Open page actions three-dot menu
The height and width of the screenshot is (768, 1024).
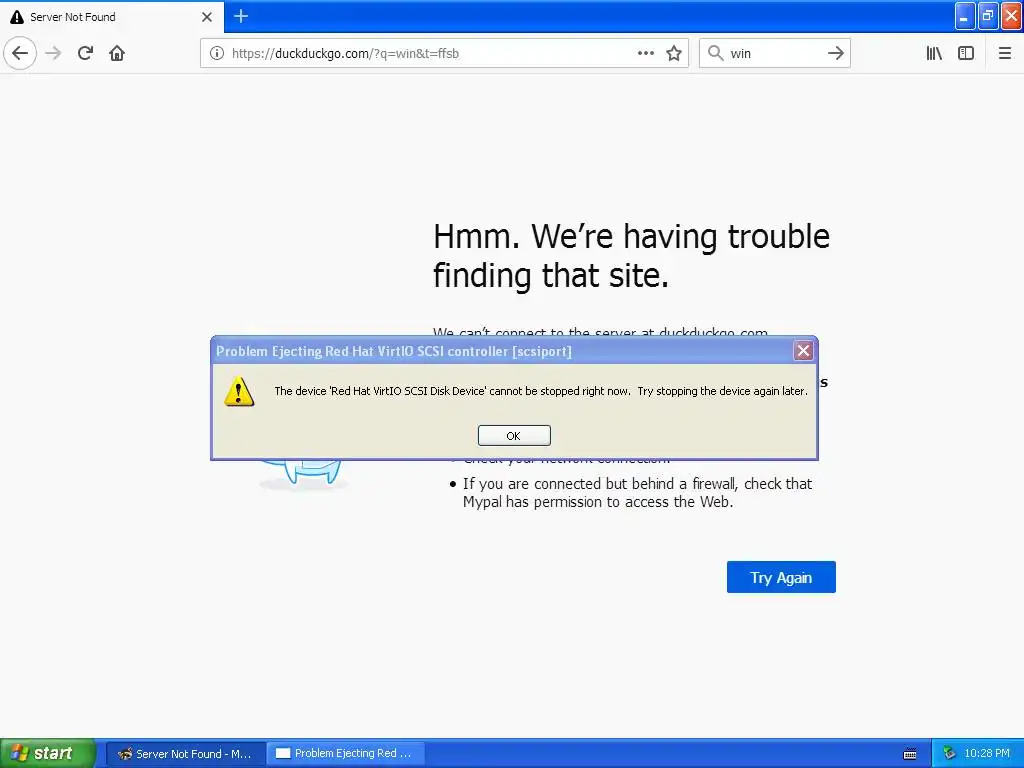click(x=646, y=53)
